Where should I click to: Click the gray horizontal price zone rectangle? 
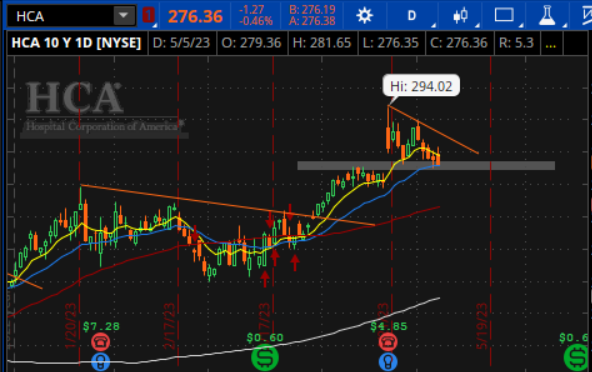point(426,165)
